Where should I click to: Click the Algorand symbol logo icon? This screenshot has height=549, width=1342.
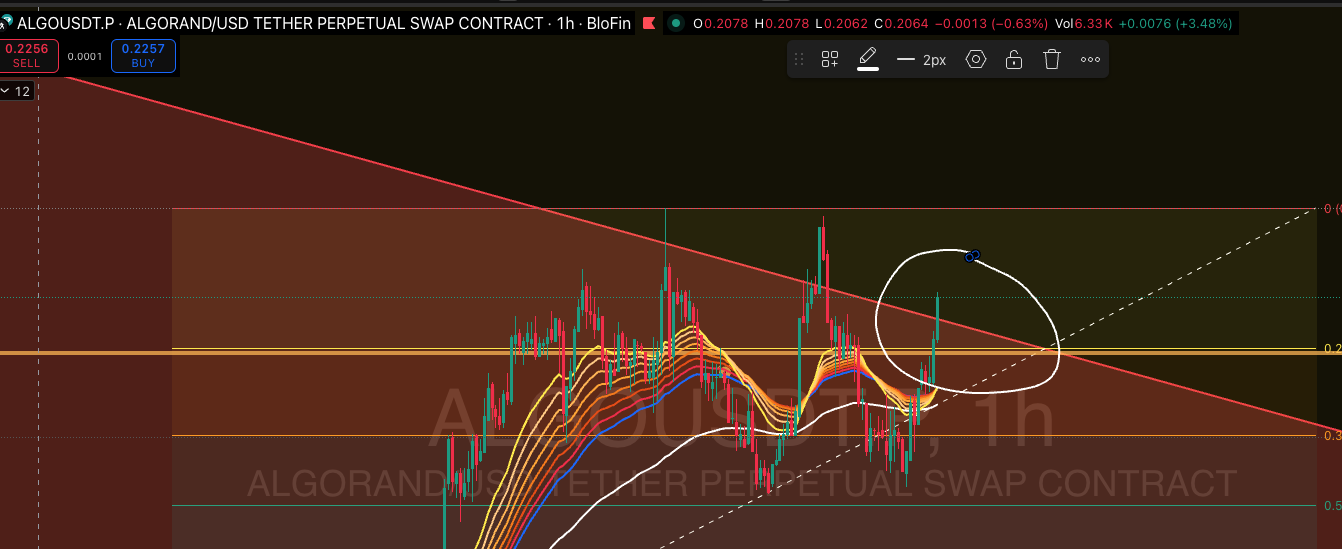click(7, 21)
